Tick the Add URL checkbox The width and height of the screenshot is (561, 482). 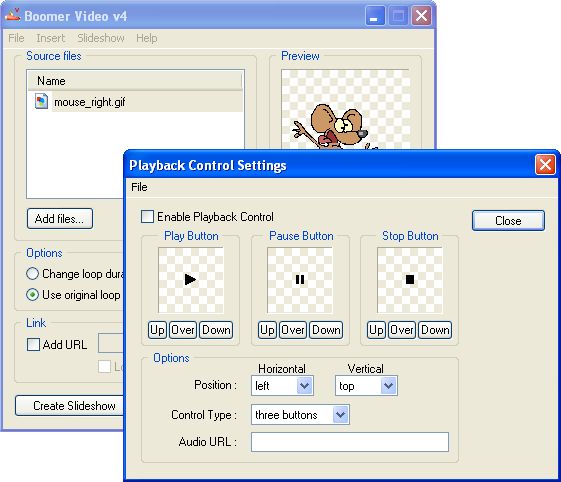tap(33, 345)
